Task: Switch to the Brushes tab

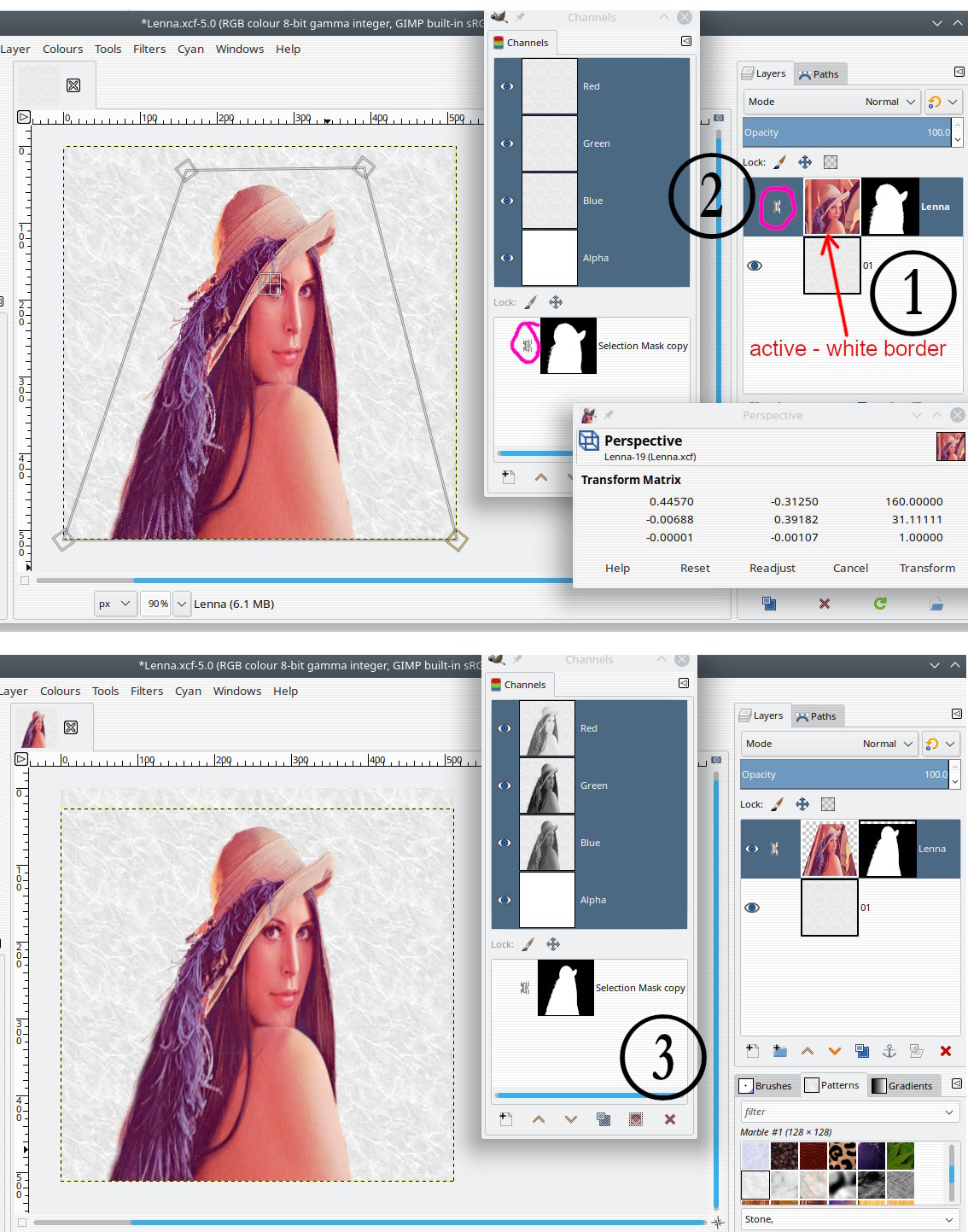Action: (x=766, y=1086)
